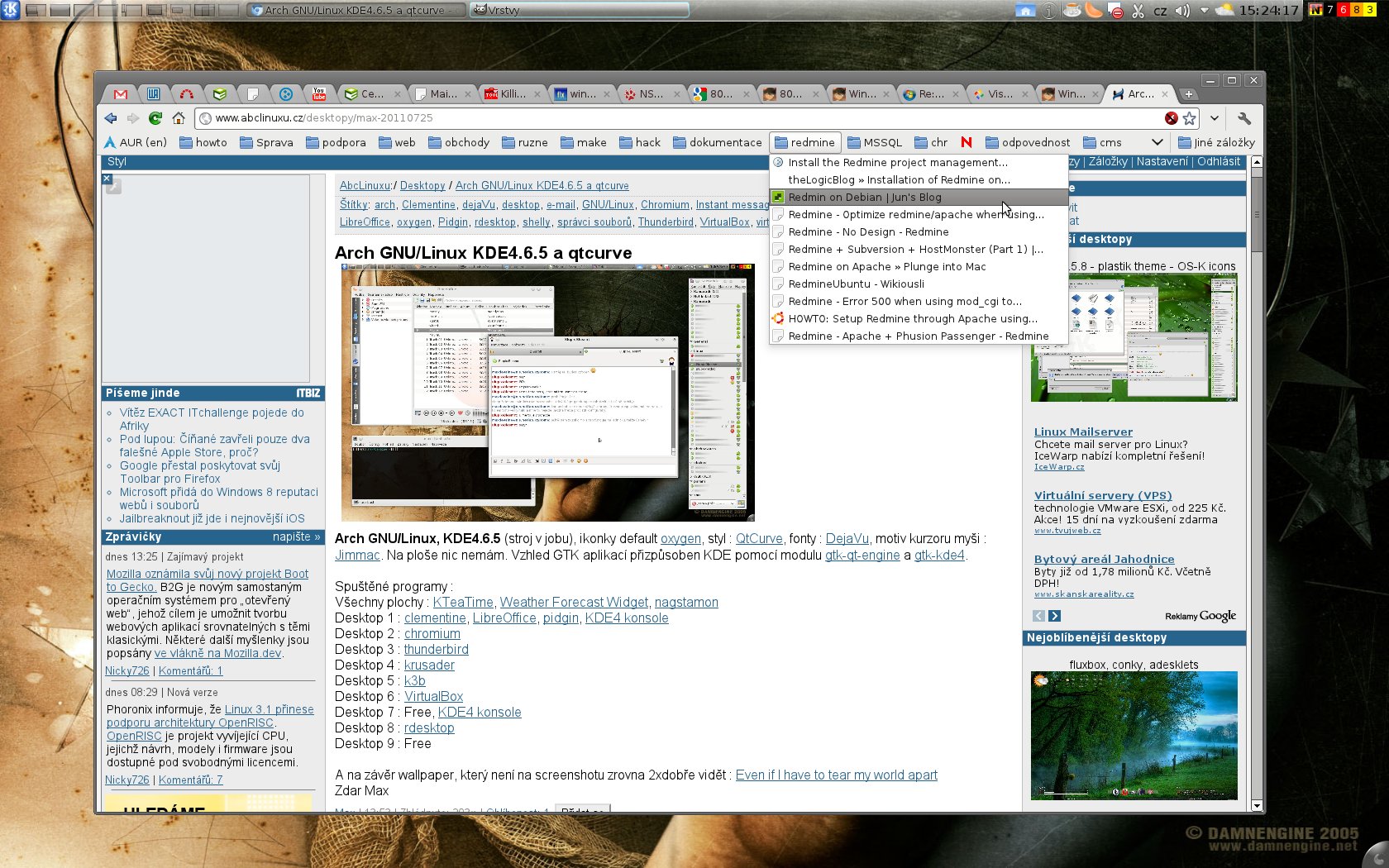Open the dokumentace bookmark folder
Viewport: 1389px width, 868px height.
click(x=718, y=142)
